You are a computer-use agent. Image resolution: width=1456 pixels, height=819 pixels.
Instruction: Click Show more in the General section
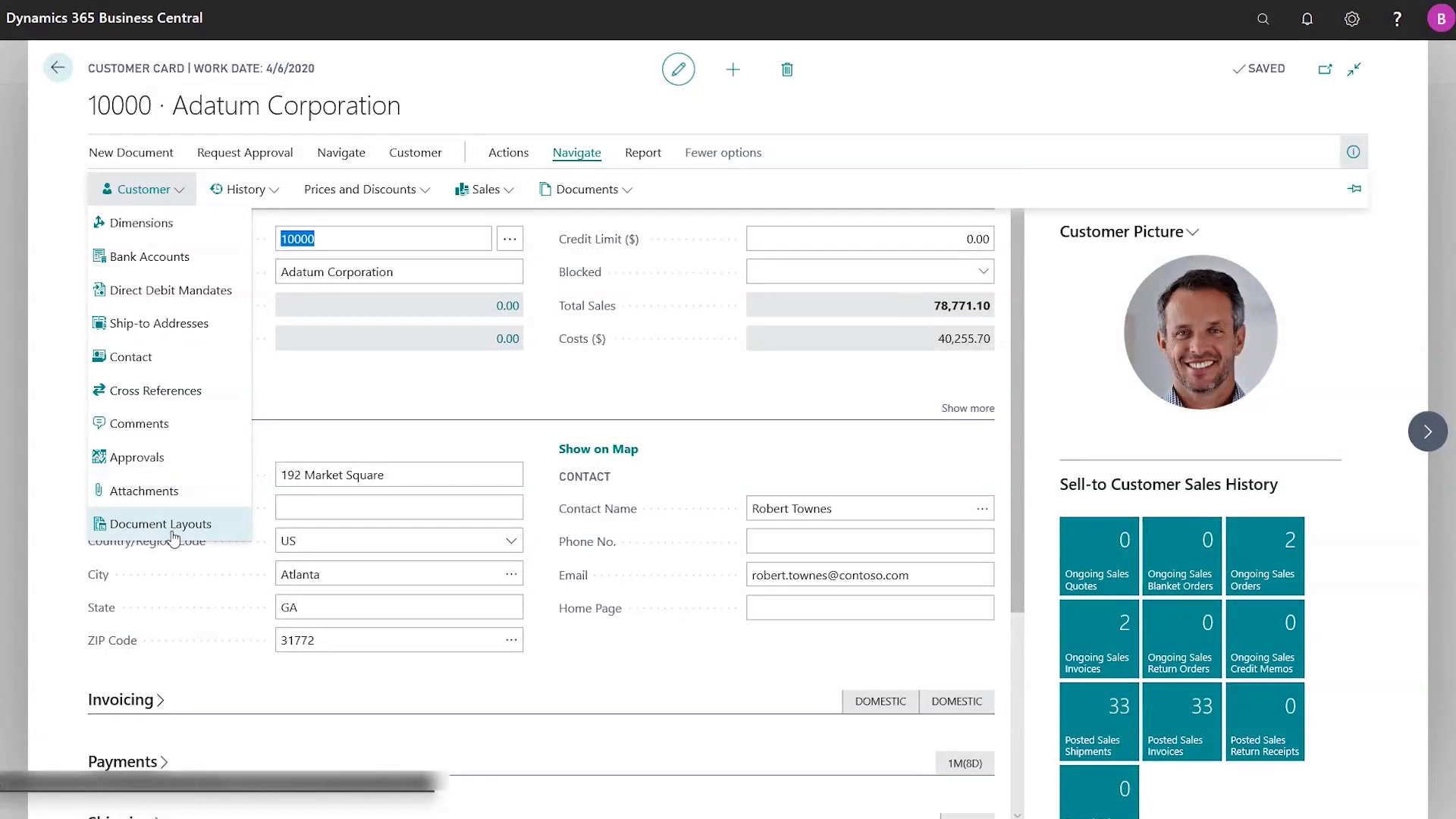pos(967,408)
